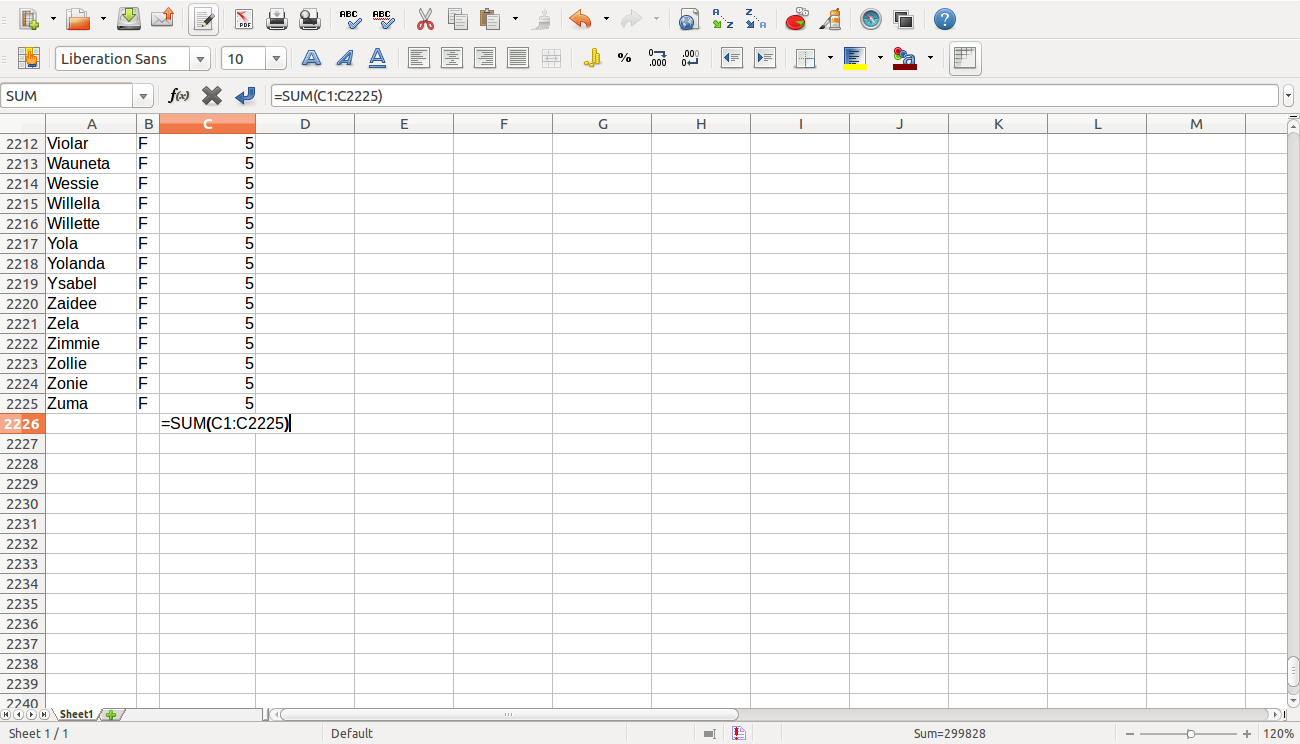Open the Function Wizard
The width and height of the screenshot is (1300, 744).
click(x=179, y=96)
